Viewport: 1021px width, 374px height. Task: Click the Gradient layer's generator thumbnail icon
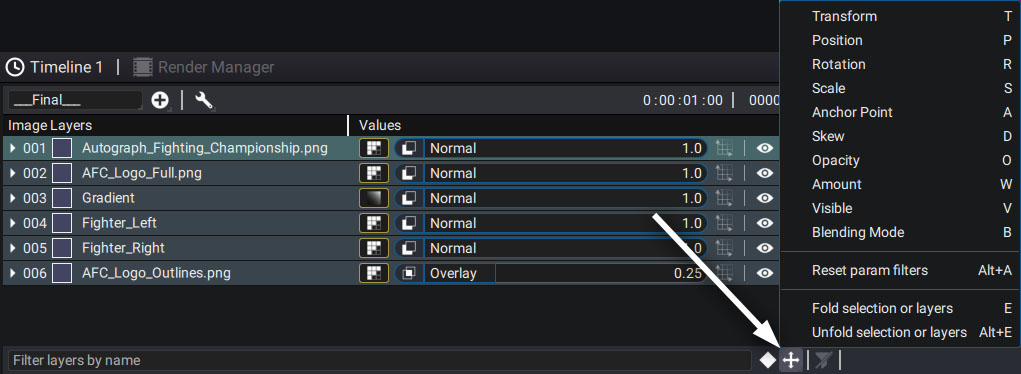pos(374,198)
